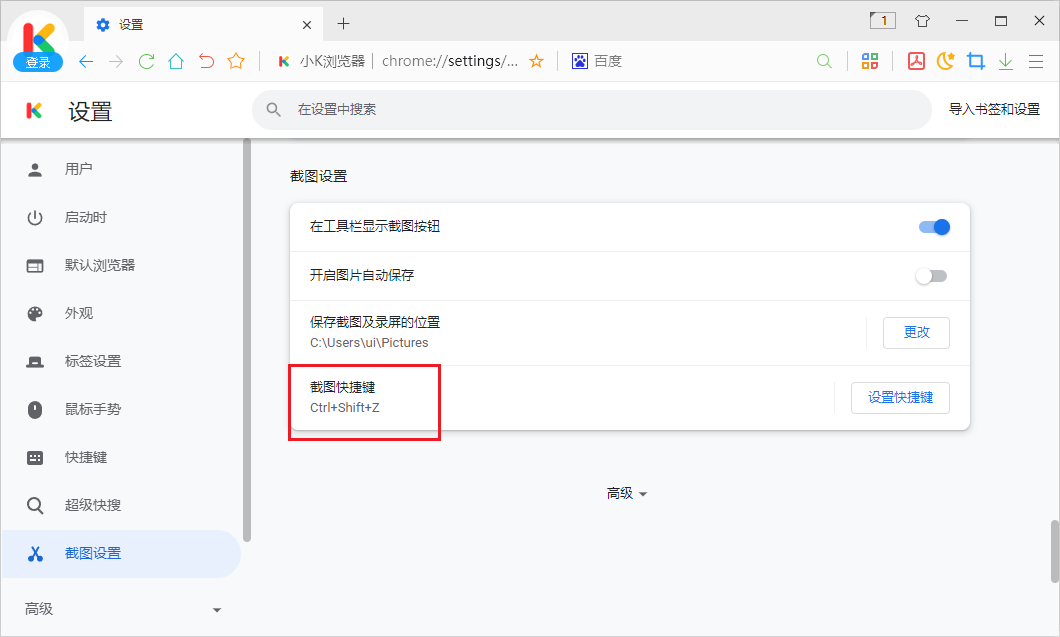Click the K logo beside 设置 title
The height and width of the screenshot is (637, 1060).
click(x=34, y=110)
